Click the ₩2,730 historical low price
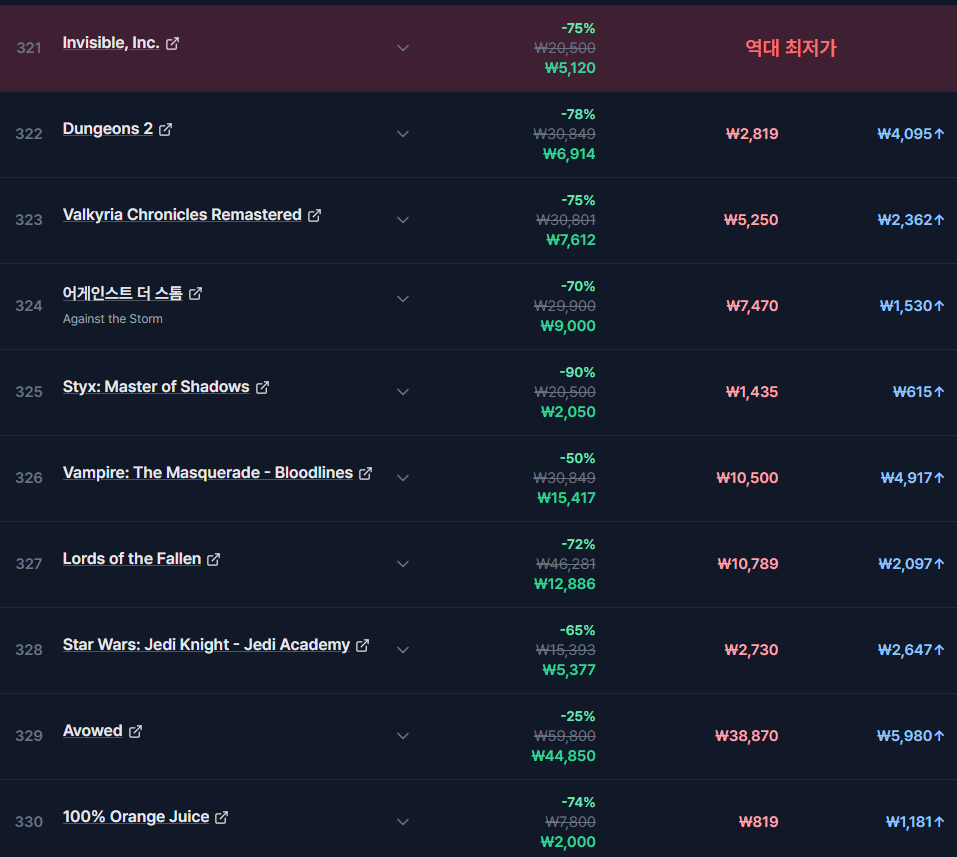The height and width of the screenshot is (857, 957). [751, 650]
